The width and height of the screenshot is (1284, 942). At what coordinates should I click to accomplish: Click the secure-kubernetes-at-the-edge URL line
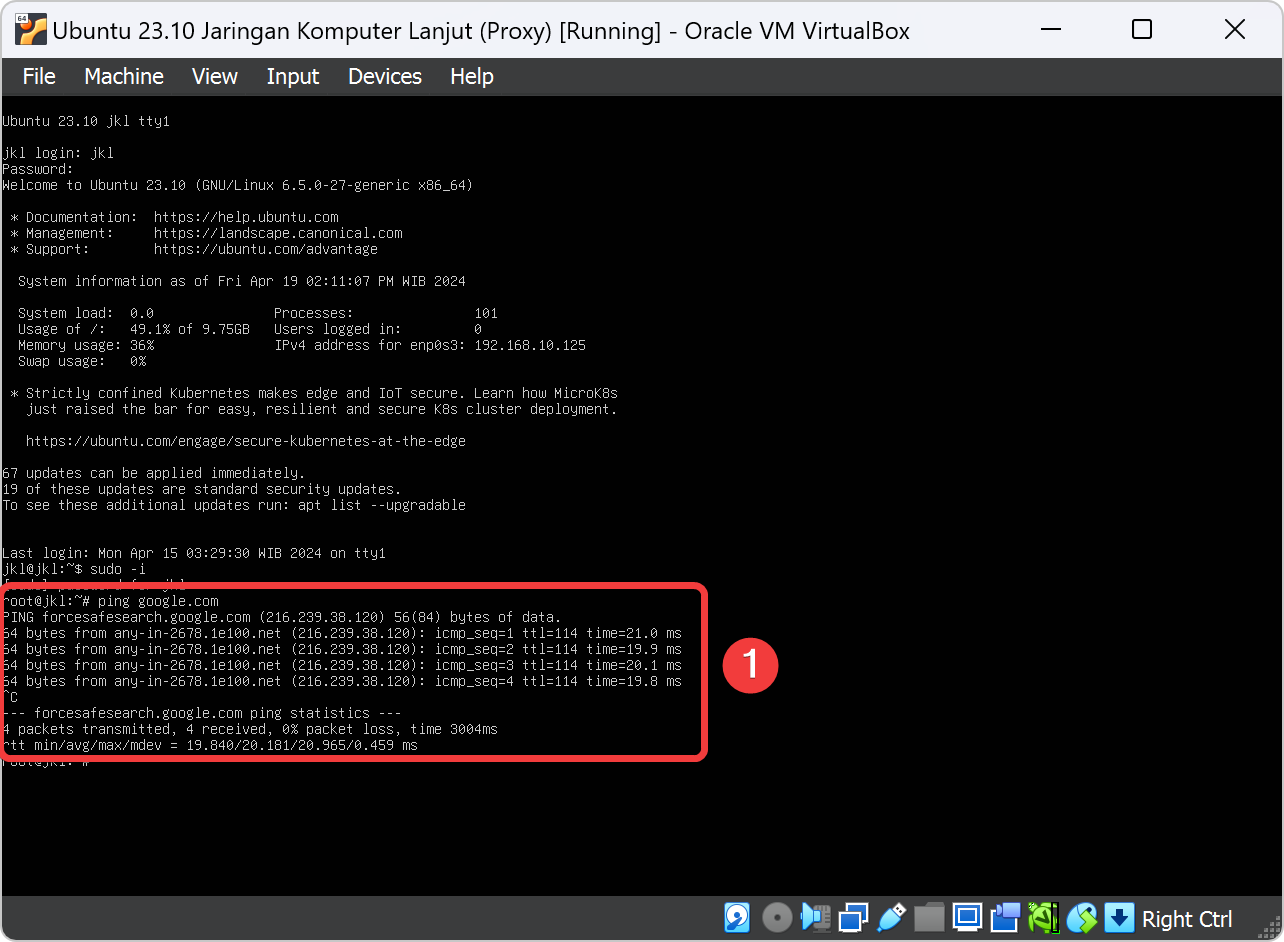coord(246,441)
